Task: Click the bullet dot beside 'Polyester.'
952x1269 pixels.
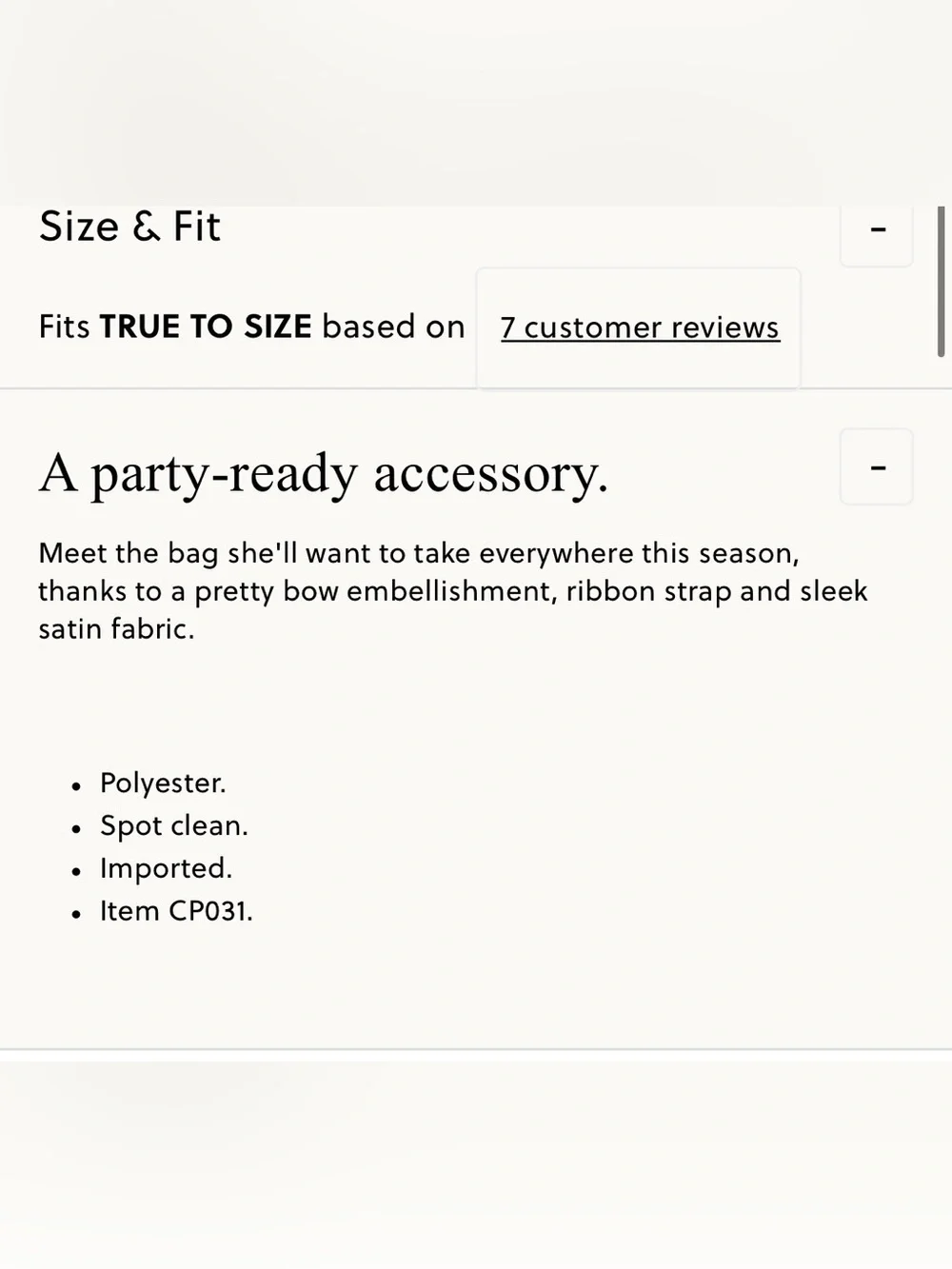Action: click(x=76, y=786)
